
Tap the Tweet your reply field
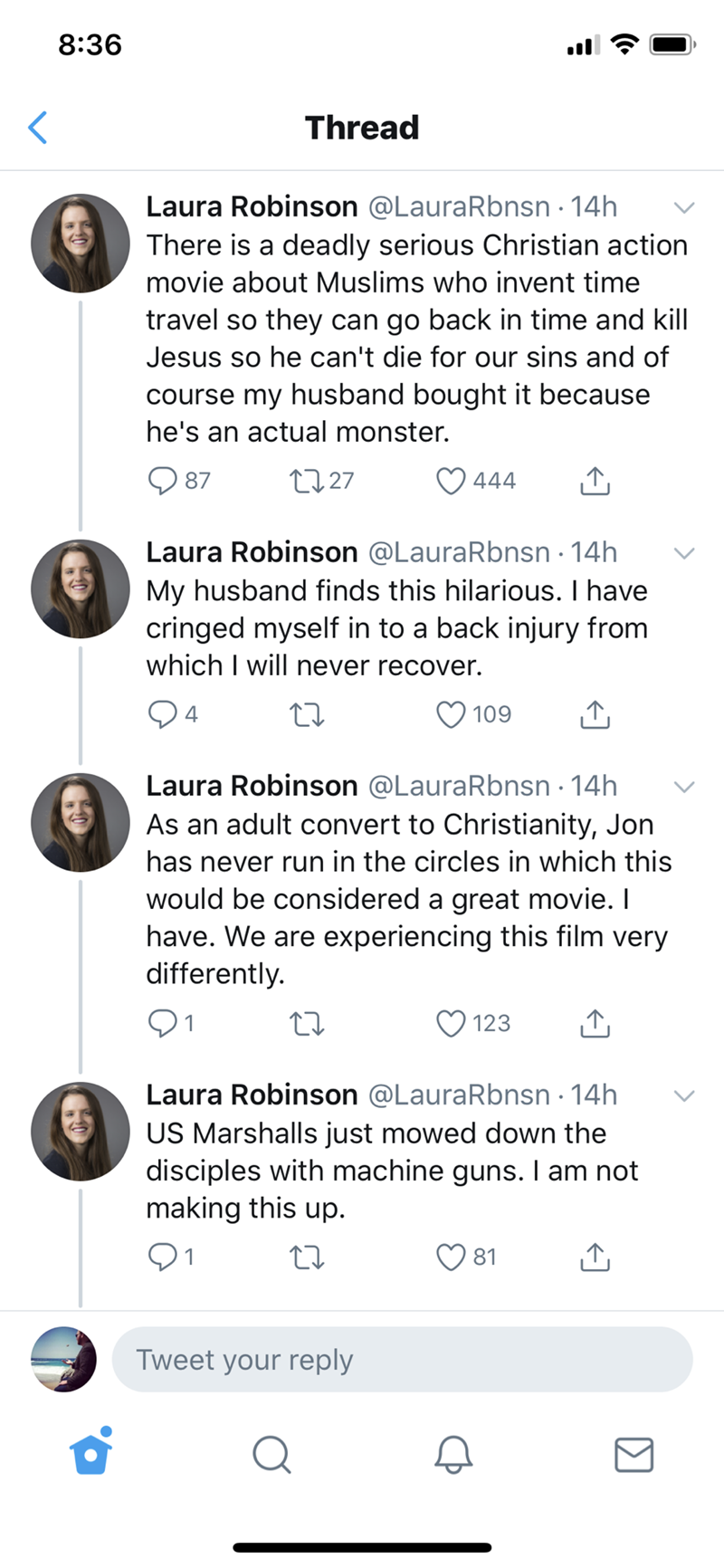click(402, 1360)
